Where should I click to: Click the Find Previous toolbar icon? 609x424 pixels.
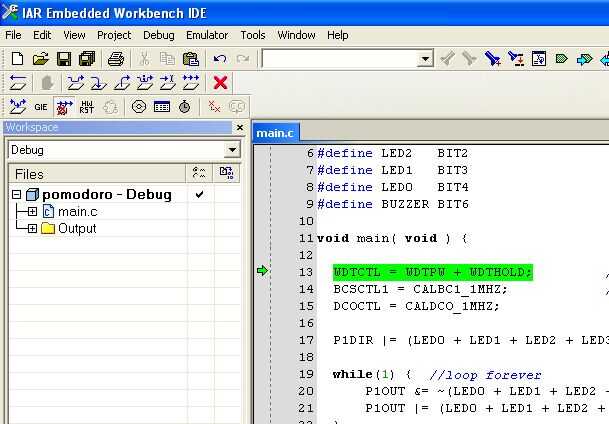(447, 59)
